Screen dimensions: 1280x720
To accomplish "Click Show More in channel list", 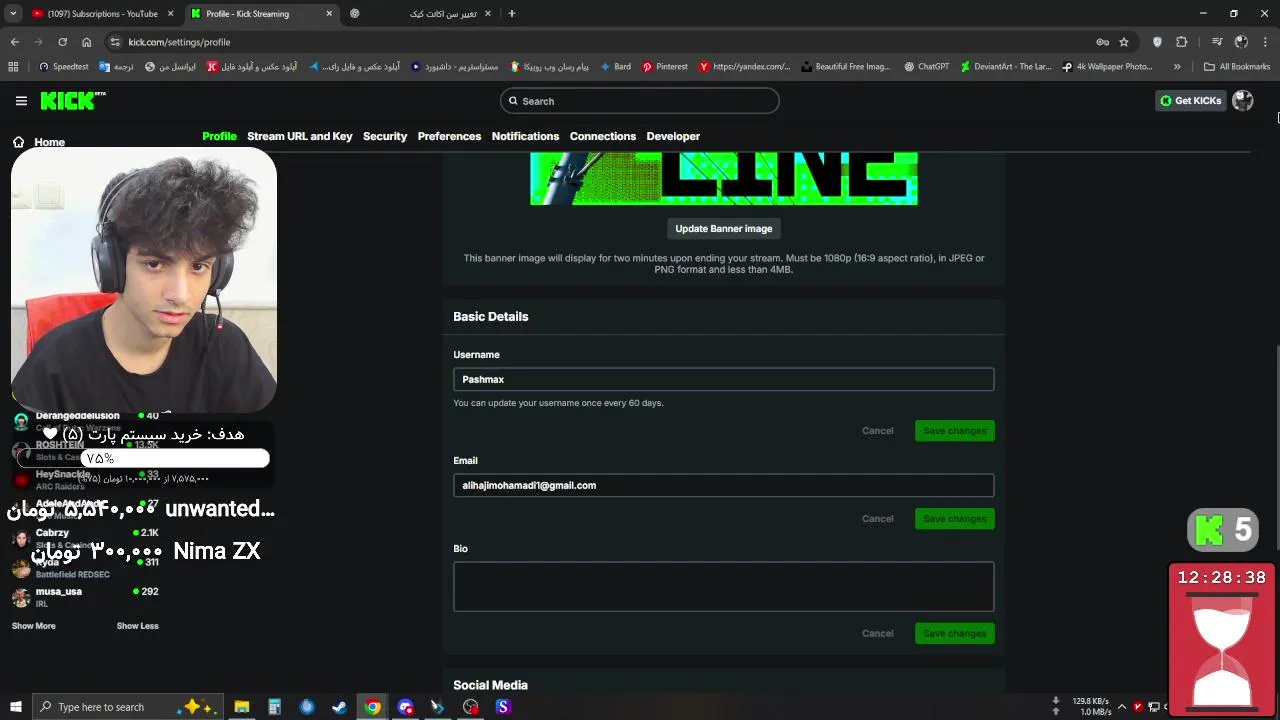I will 33,626.
